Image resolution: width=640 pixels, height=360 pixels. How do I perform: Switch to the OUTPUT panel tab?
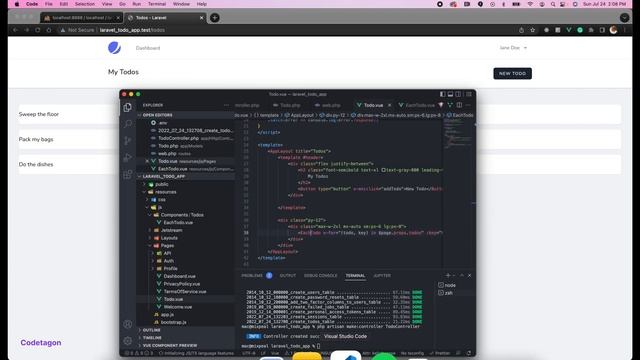288,276
